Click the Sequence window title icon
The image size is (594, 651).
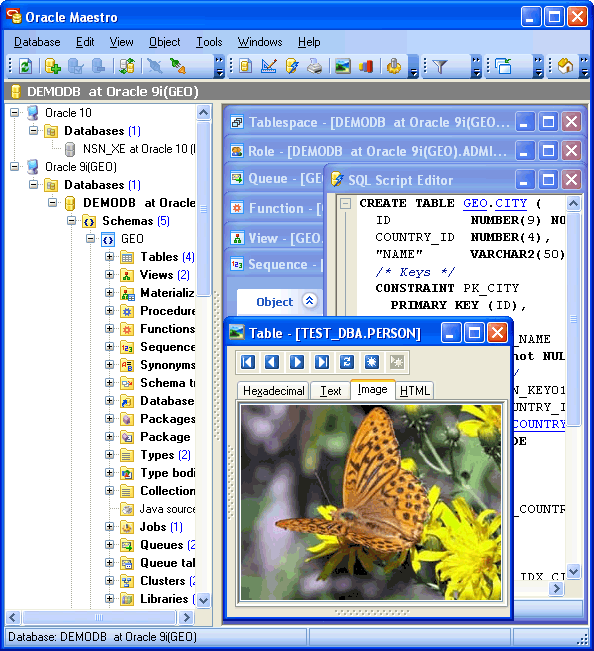click(237, 264)
